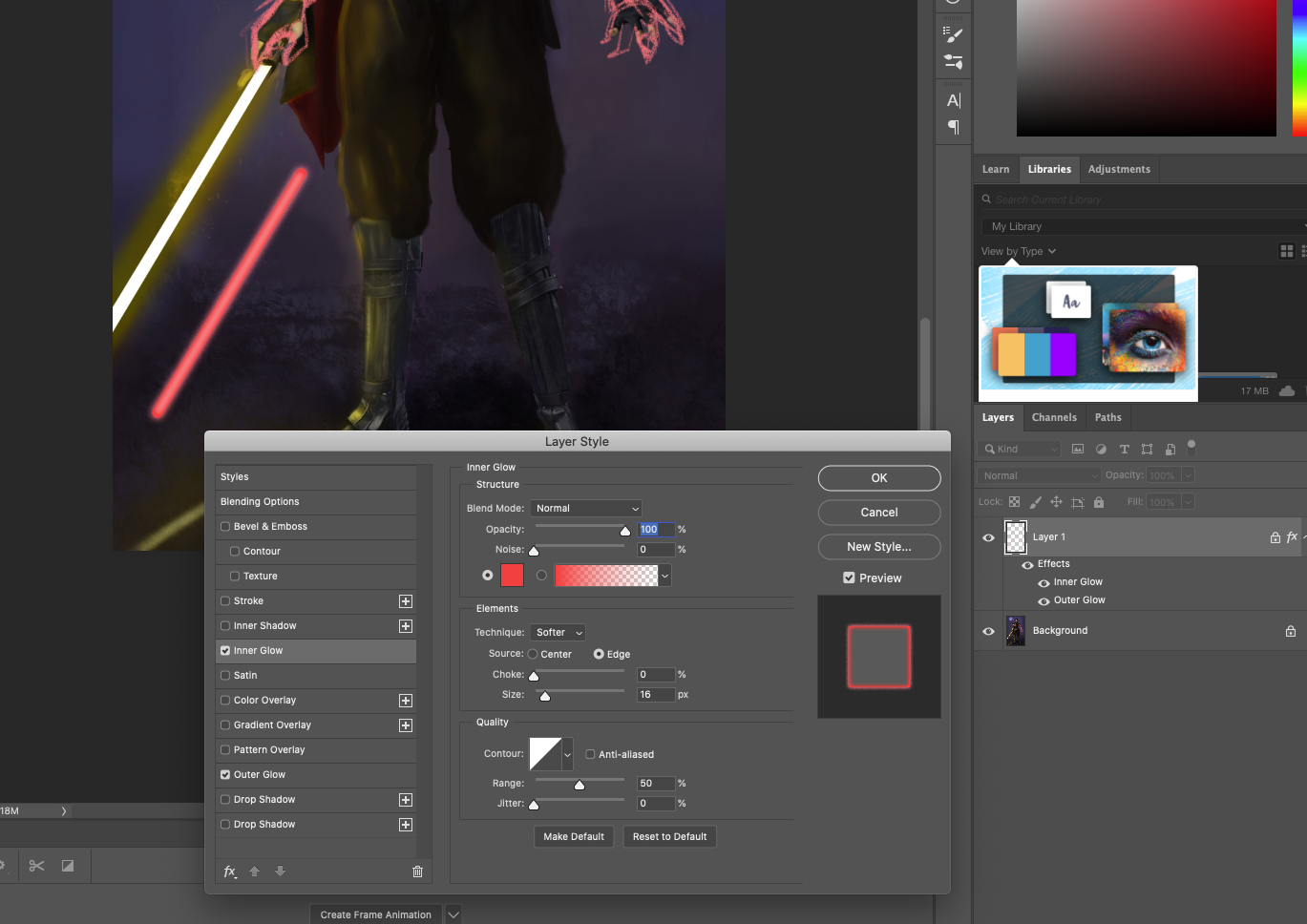Add another Gradient Overlay with plus icon

click(x=406, y=725)
